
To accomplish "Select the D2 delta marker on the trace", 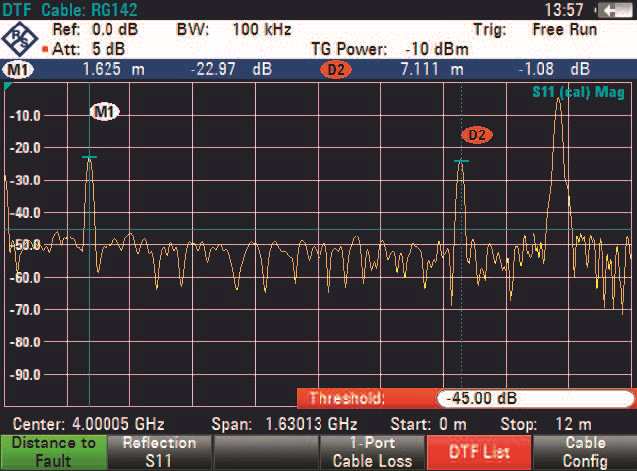I will [x=477, y=135].
